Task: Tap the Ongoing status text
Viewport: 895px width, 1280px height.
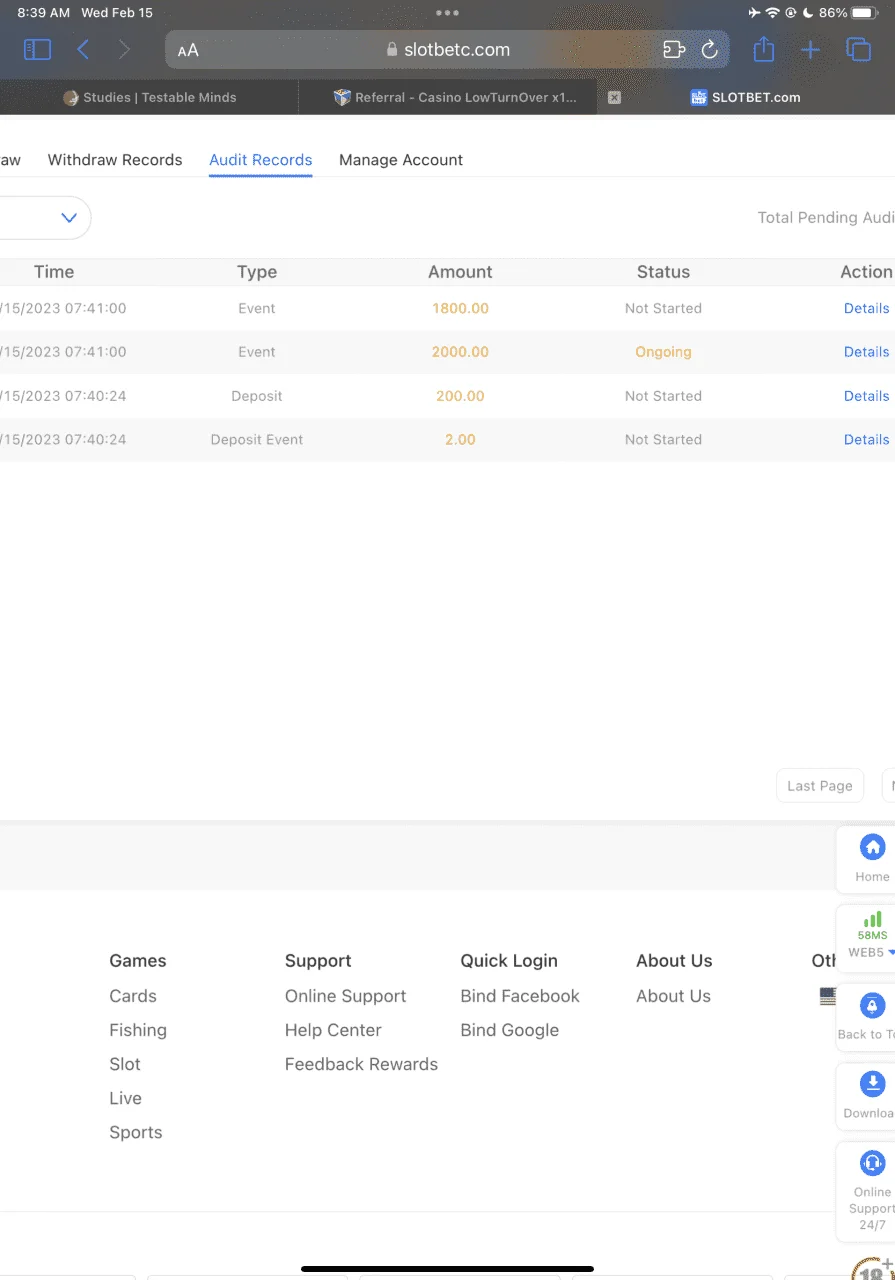Action: click(663, 352)
